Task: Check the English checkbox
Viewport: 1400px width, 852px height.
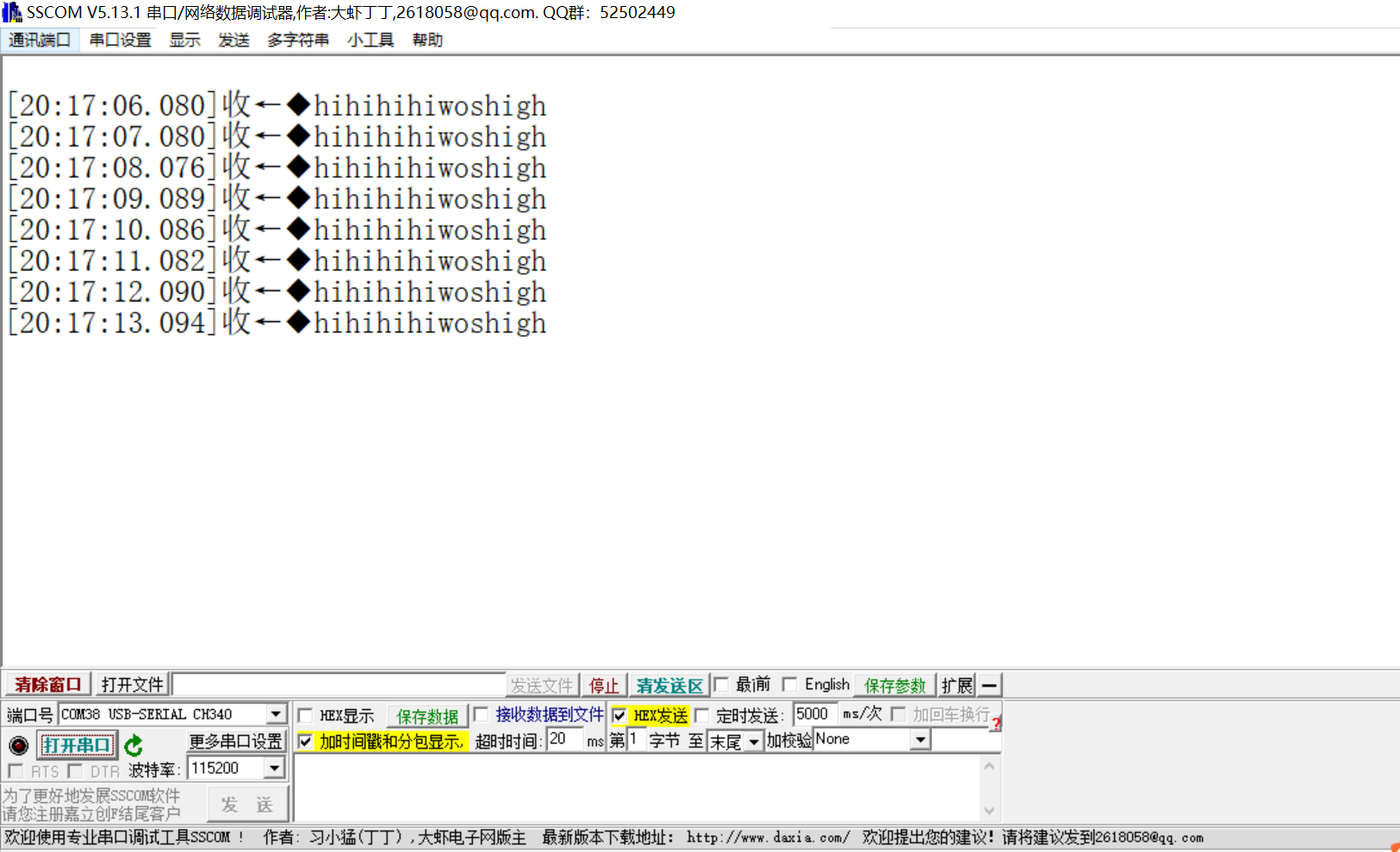Action: pos(791,684)
